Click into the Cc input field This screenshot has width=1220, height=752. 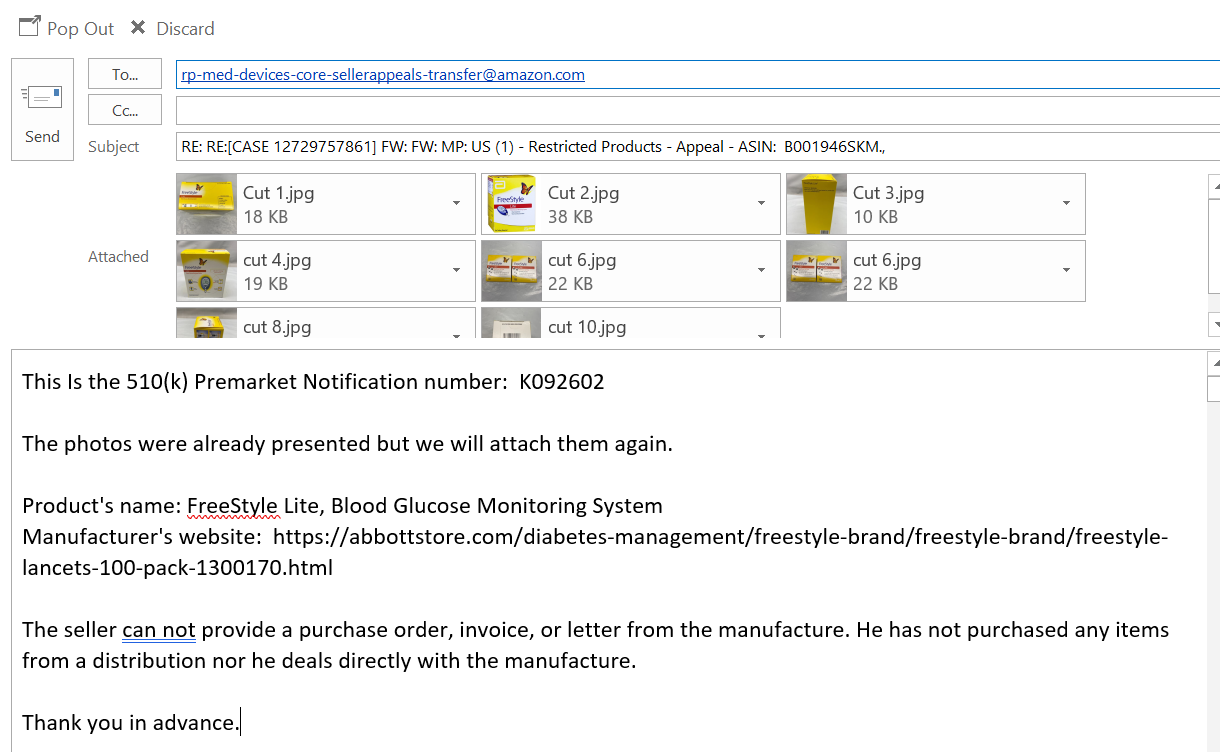tap(698, 110)
